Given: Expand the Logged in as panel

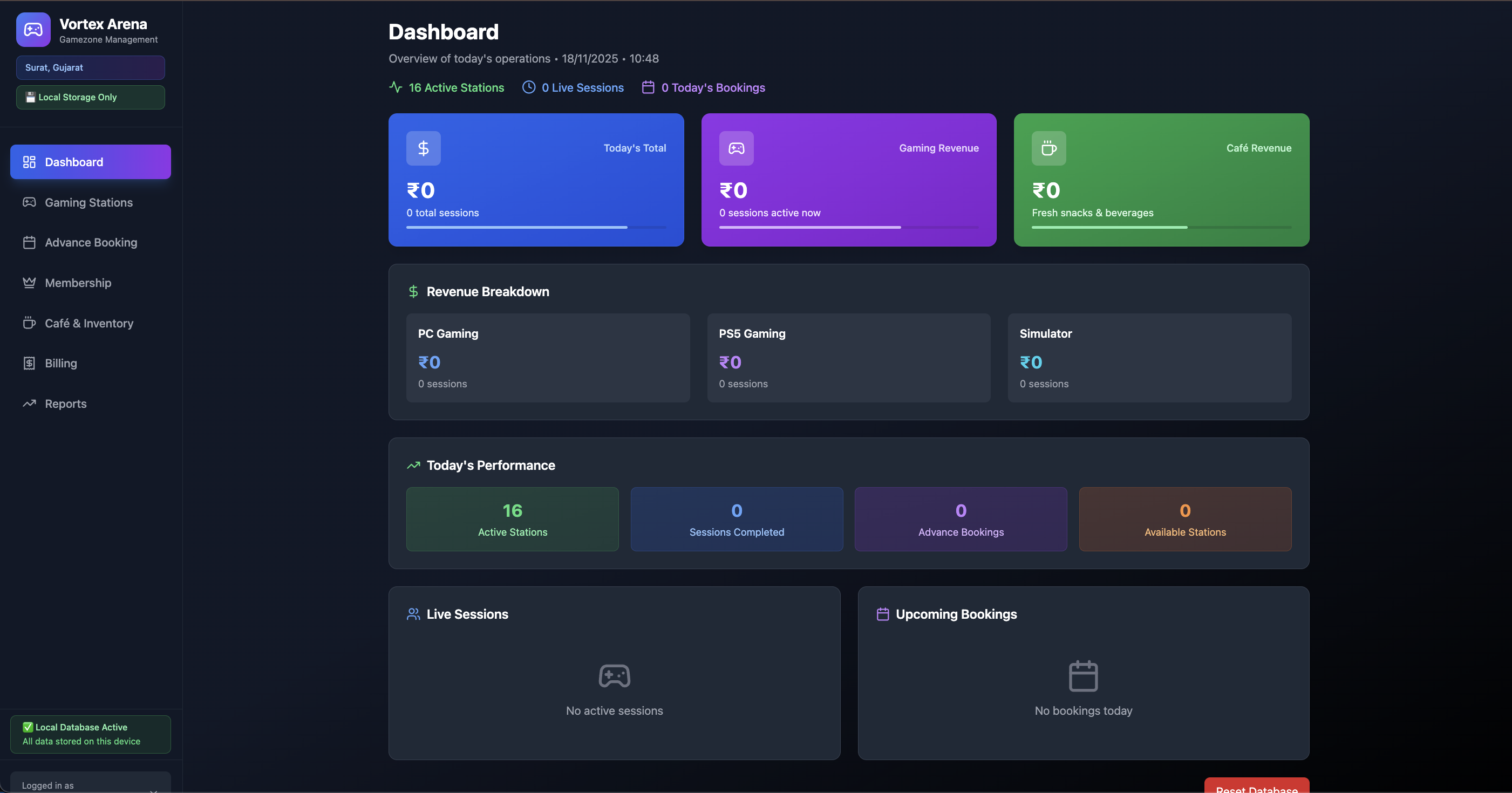Looking at the screenshot, I should click(90, 785).
